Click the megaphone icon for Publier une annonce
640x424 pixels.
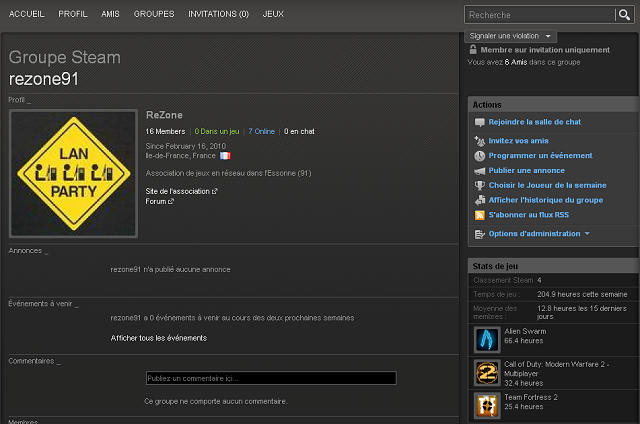(x=480, y=171)
